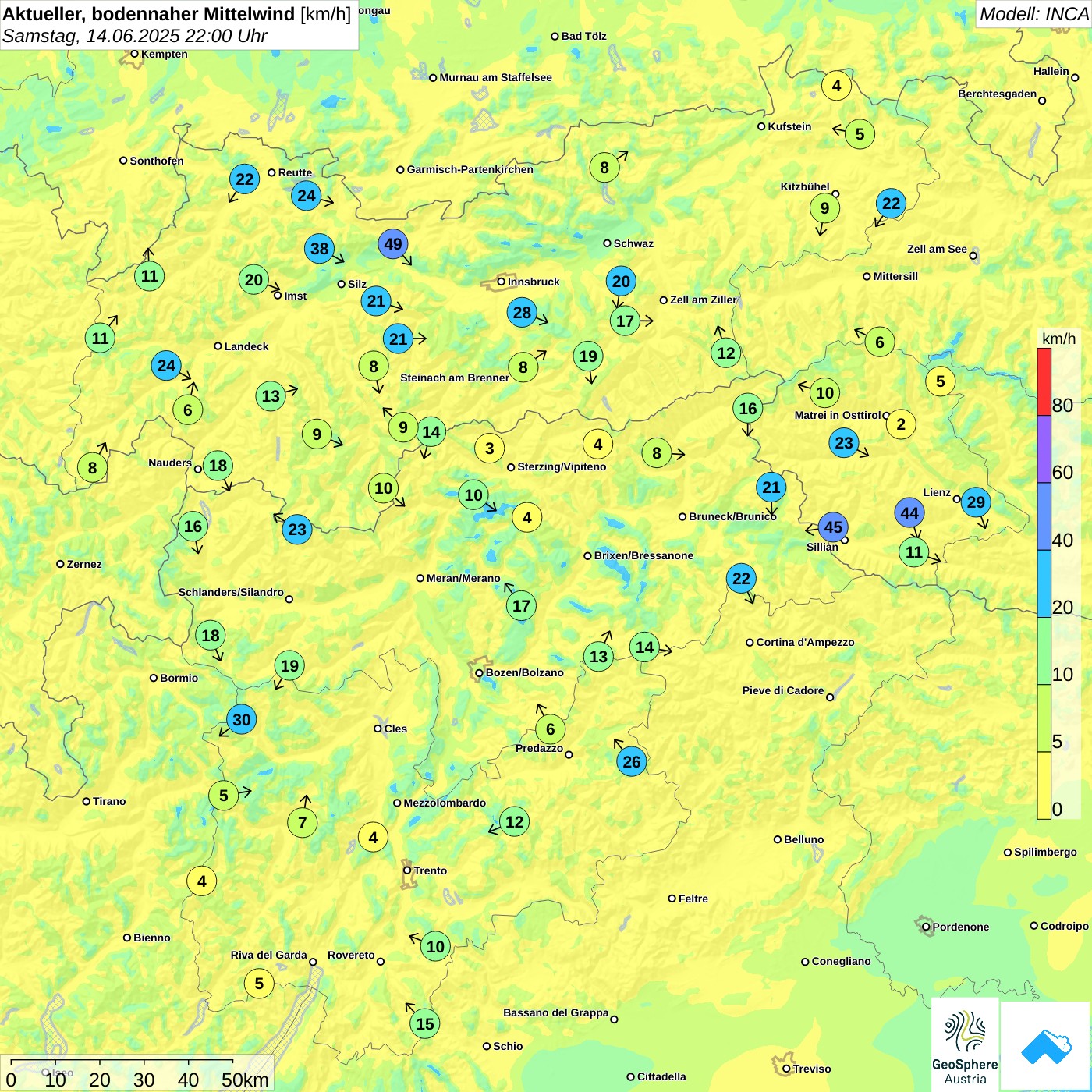Click the Treviso city label
Image resolution: width=1092 pixels, height=1092 pixels.
812,1069
